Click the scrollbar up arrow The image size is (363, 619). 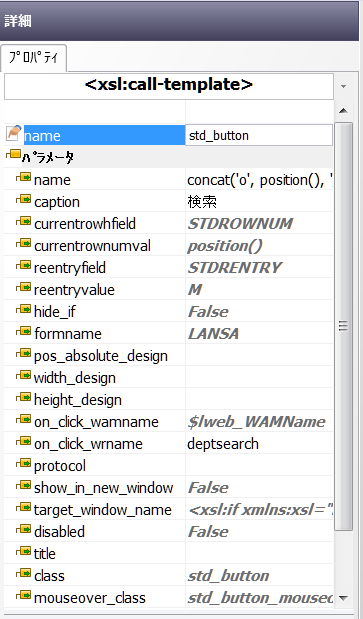[344, 111]
